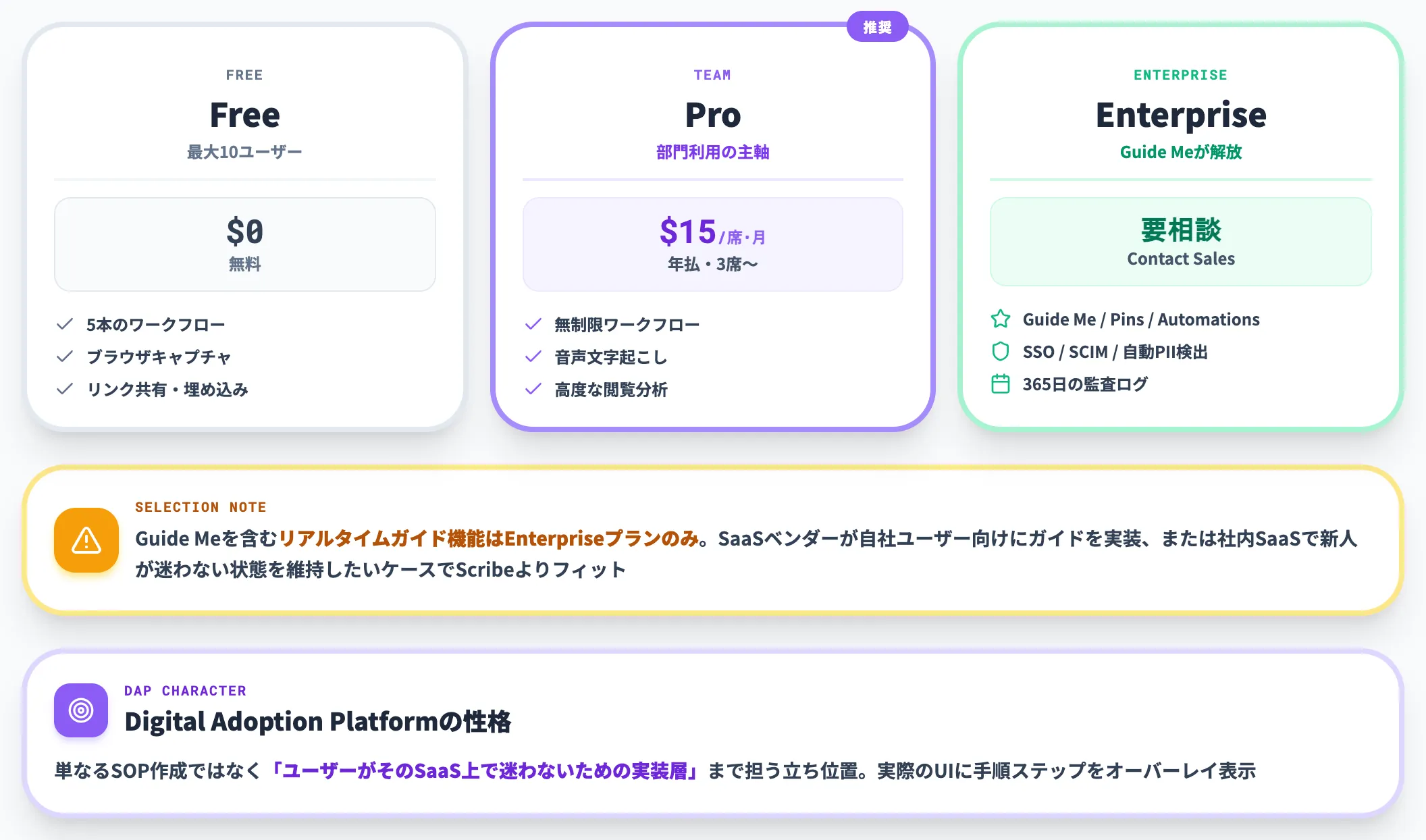The width and height of the screenshot is (1426, 840).
Task: Click SSO / SCIM / 自動PII検出 text
Action: [1115, 352]
